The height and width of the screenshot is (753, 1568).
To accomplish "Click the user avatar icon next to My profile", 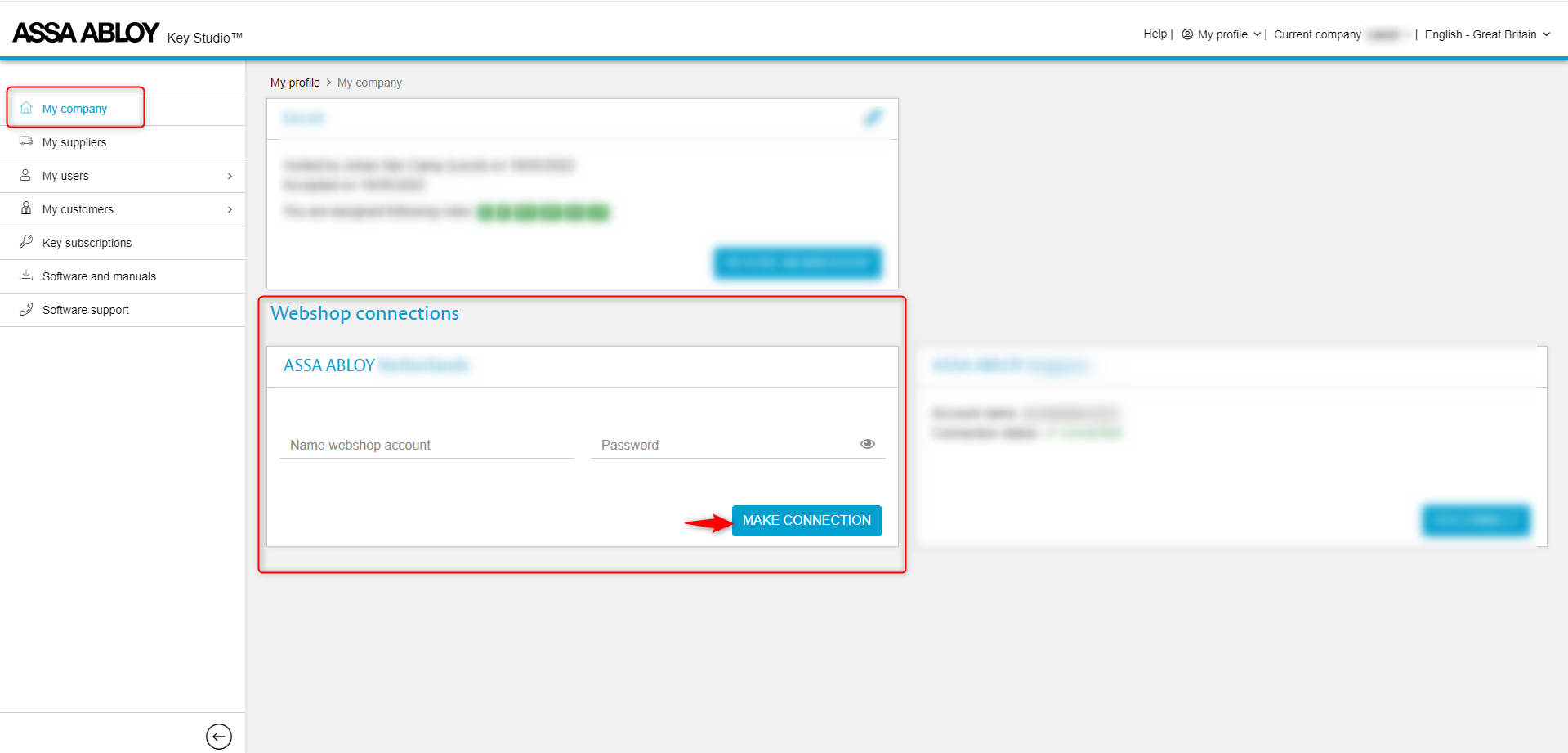I will [x=1187, y=34].
